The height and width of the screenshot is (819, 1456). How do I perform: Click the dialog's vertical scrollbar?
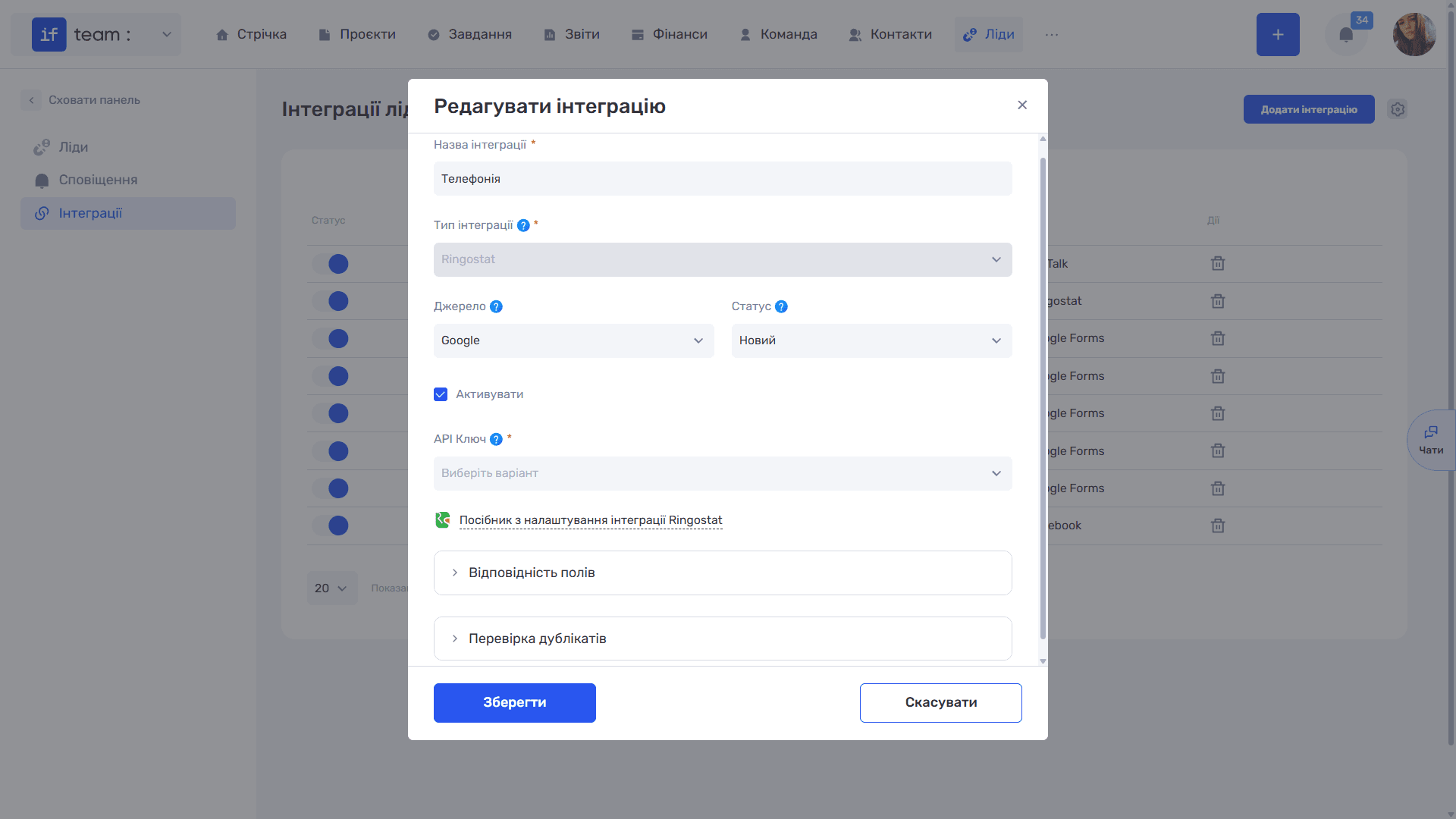coord(1043,399)
